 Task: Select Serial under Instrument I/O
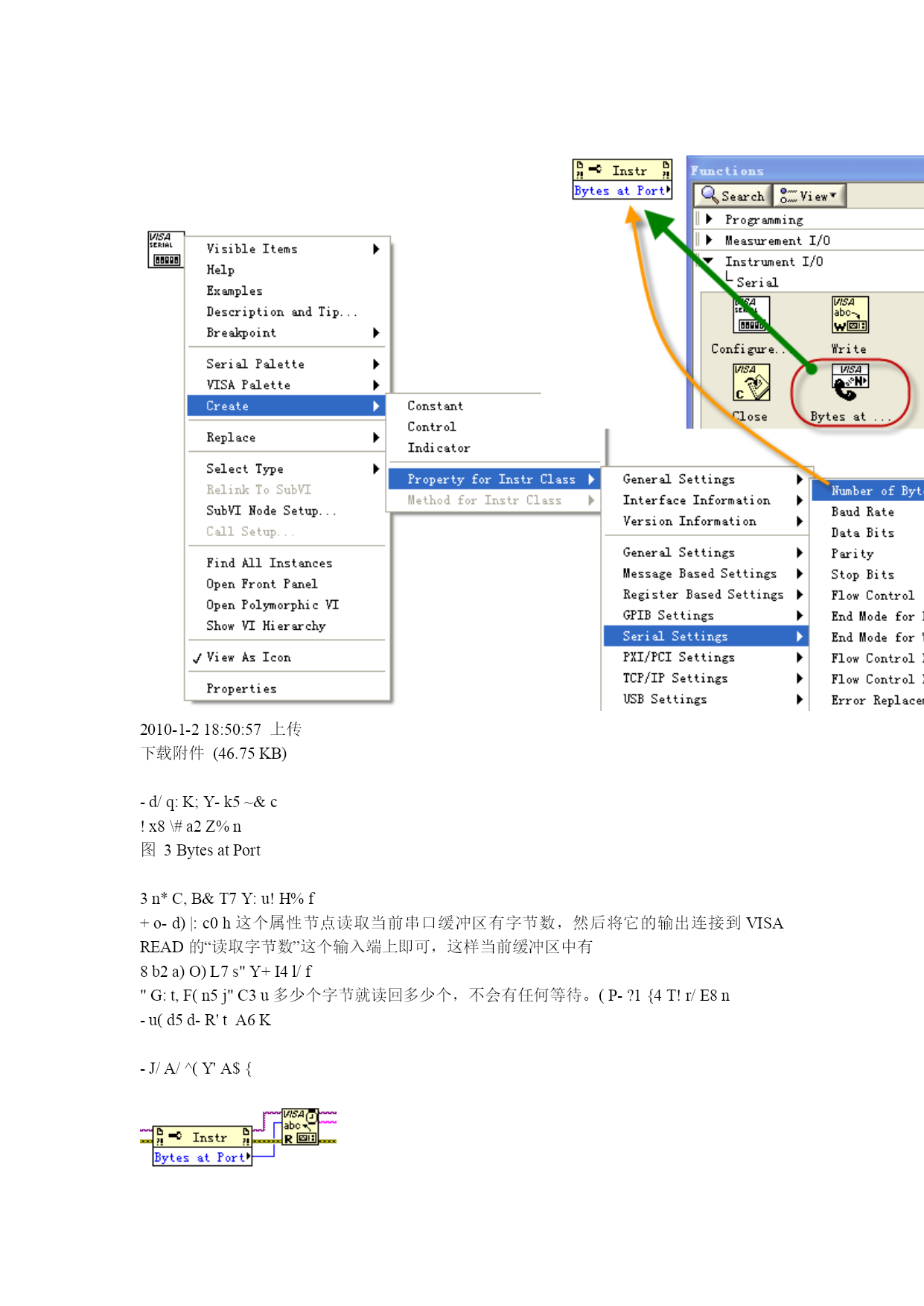[757, 282]
